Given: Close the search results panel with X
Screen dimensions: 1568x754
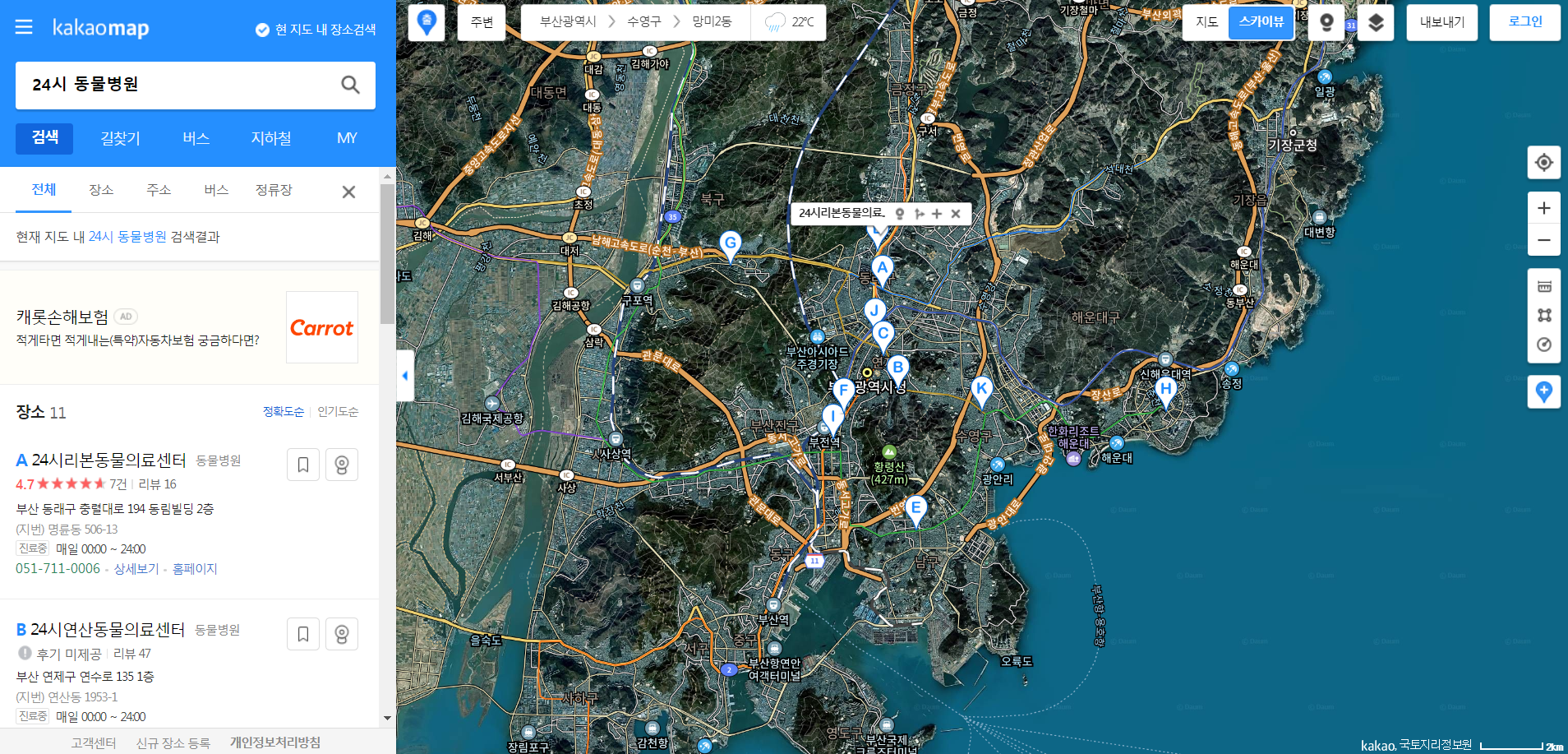Looking at the screenshot, I should [x=348, y=192].
